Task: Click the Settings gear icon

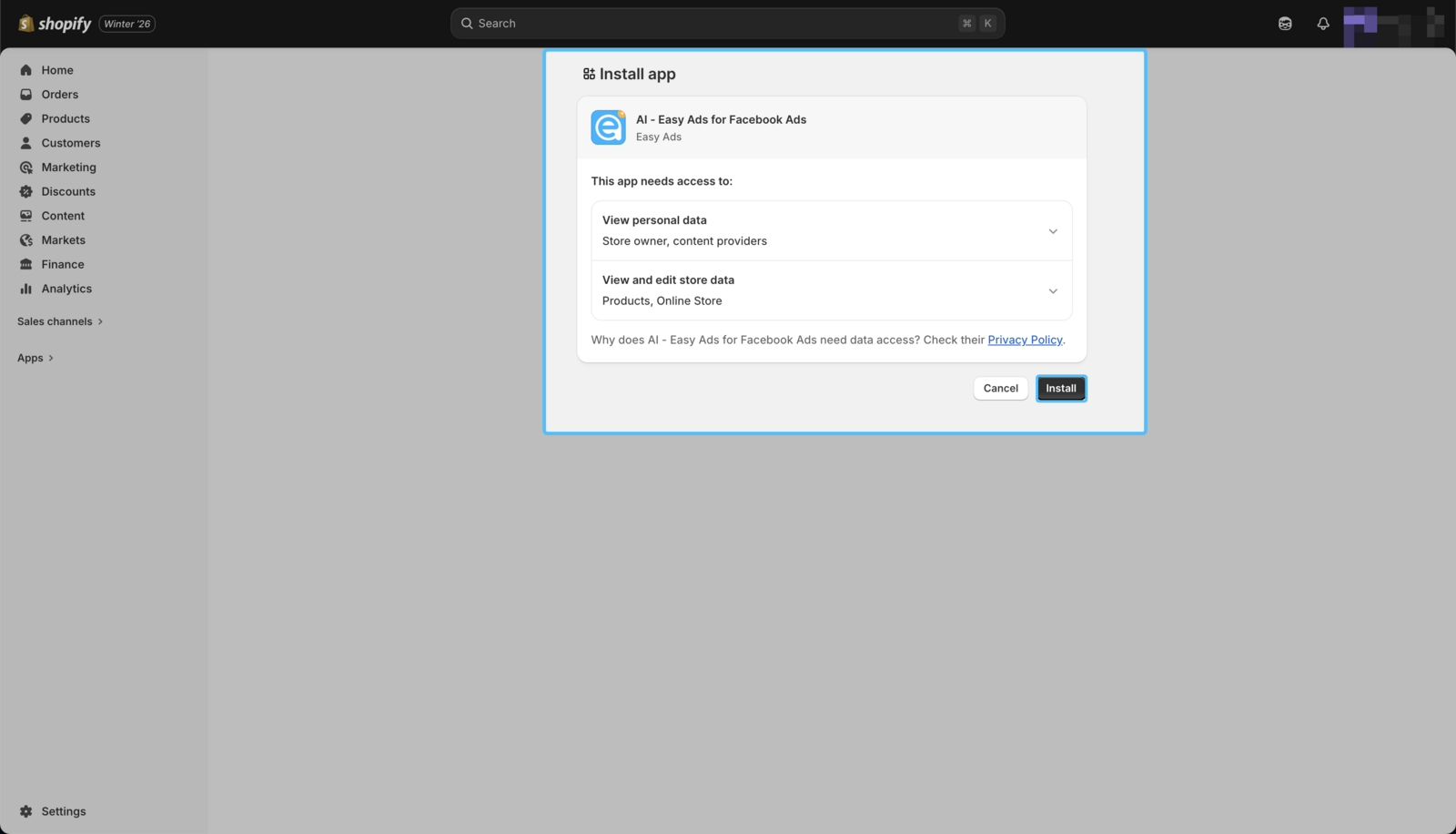Action: point(25,811)
